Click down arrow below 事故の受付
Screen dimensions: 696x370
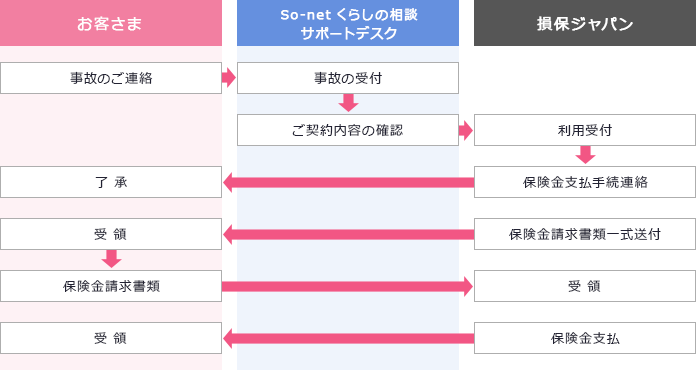[348, 103]
